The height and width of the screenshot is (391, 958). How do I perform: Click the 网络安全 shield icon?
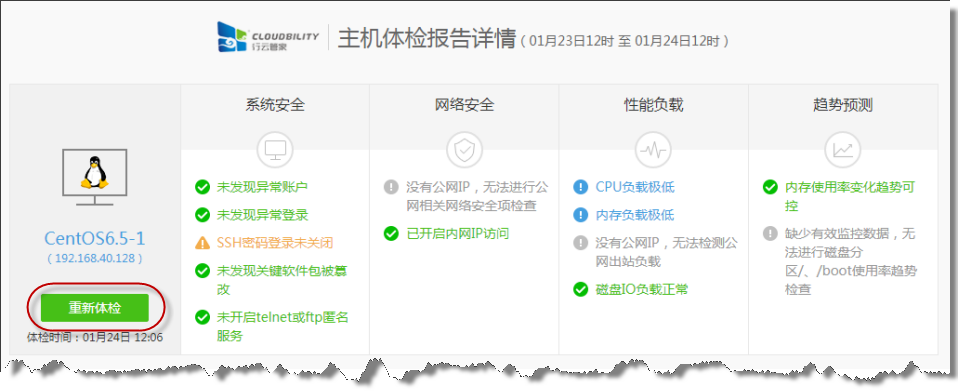464,149
